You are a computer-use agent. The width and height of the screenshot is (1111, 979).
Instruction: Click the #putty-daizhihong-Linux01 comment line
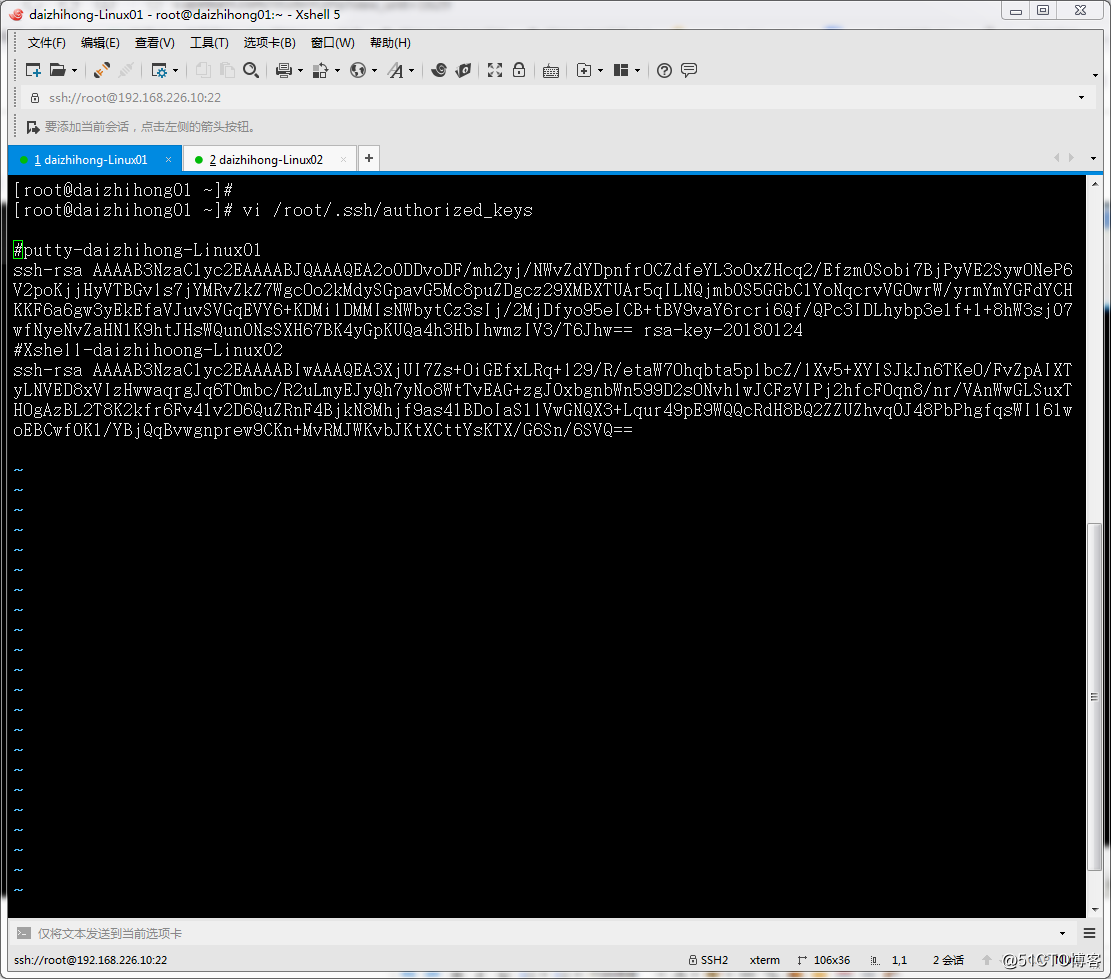[x=137, y=250]
